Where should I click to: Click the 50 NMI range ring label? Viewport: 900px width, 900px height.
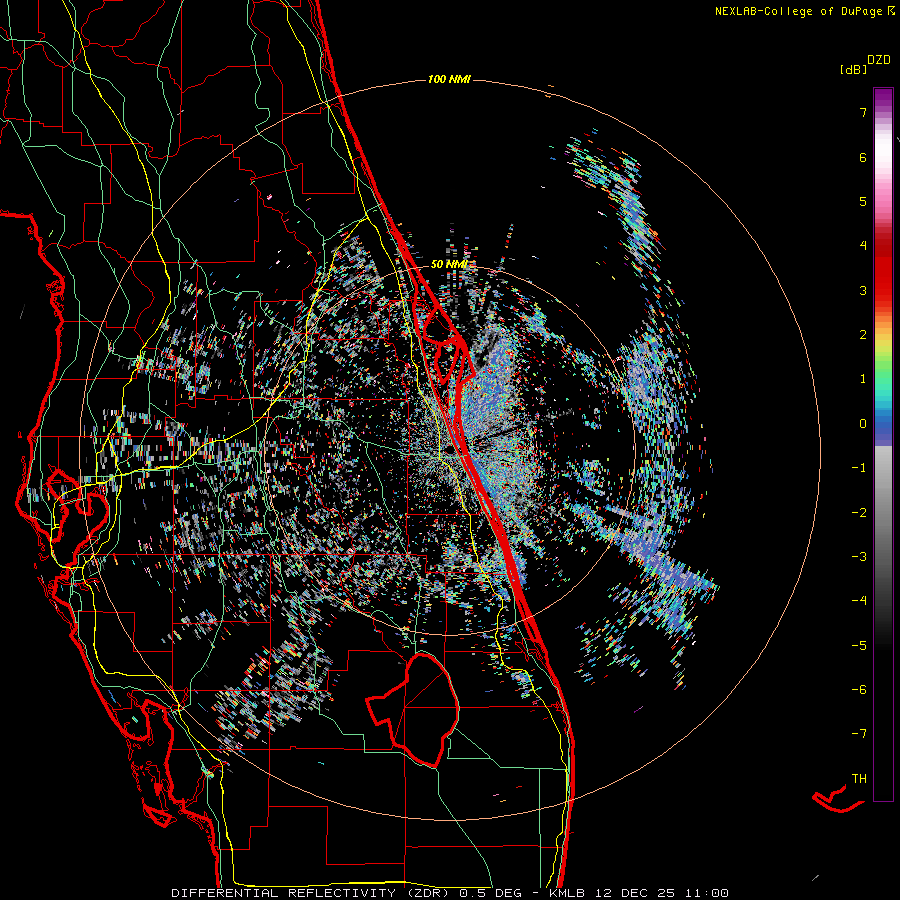(449, 264)
